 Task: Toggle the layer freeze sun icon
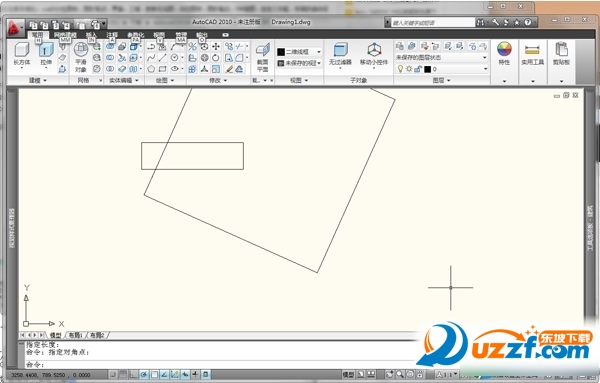point(409,69)
